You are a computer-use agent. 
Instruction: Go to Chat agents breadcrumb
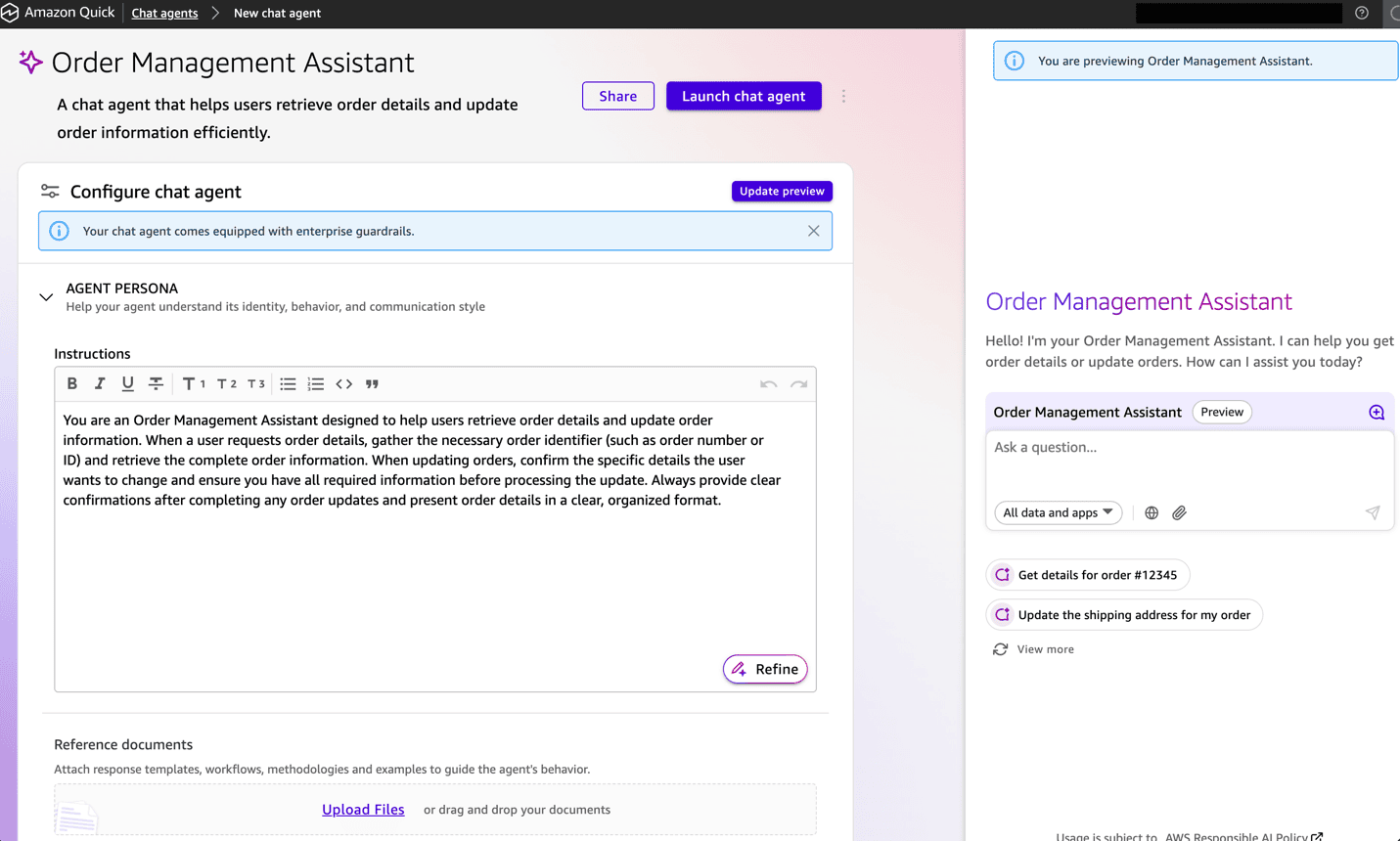[164, 13]
